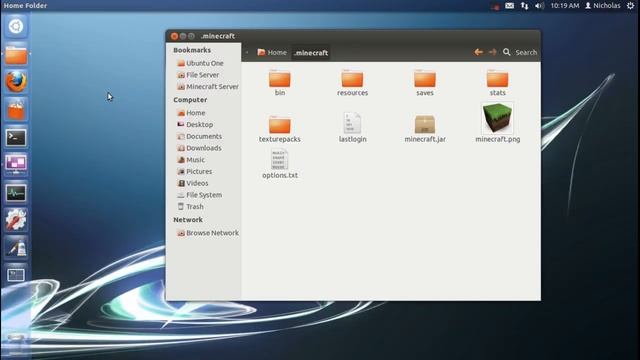Select the minecraft.jar file

coord(425,129)
